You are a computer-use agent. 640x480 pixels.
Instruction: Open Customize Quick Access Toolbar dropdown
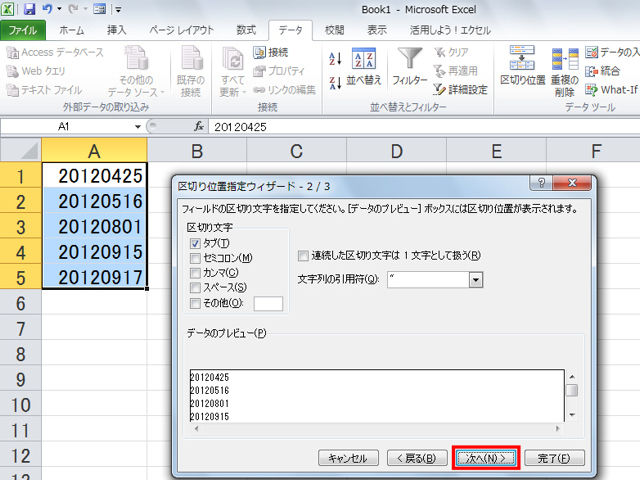coord(118,9)
